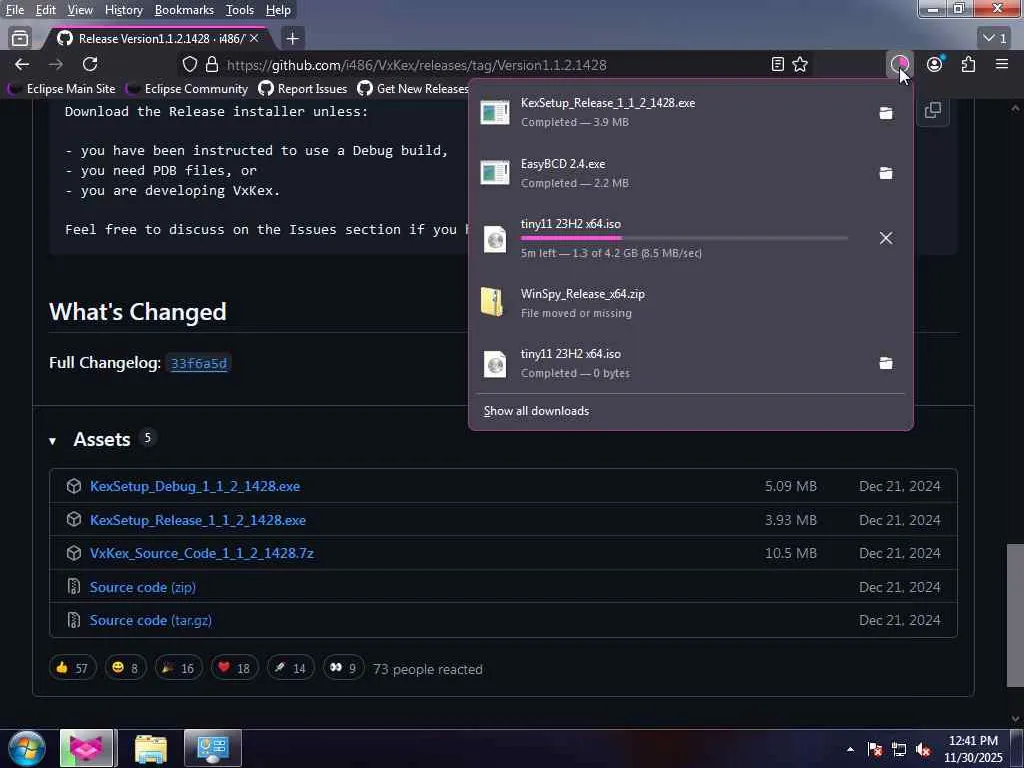The image size is (1024, 768).
Task: Select WinSpy_Release_x64.zip download entry
Action: [691, 303]
